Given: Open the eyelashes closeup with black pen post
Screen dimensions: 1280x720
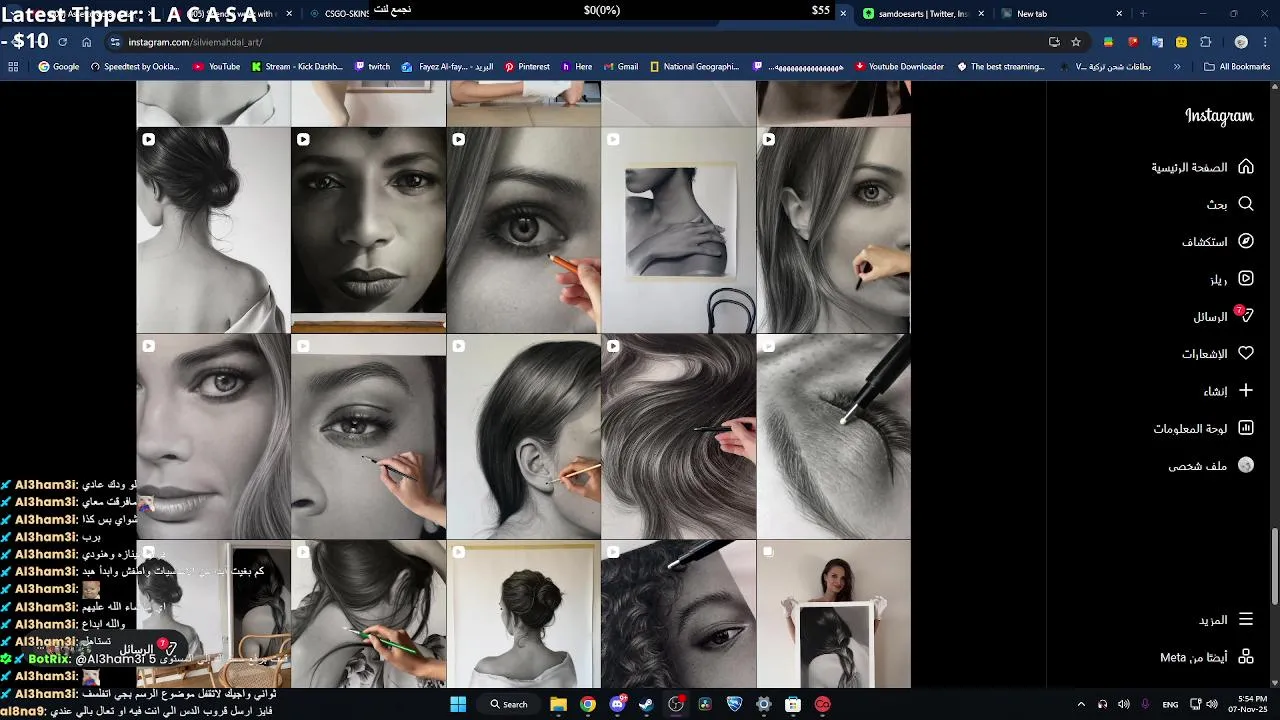Looking at the screenshot, I should pos(833,437).
